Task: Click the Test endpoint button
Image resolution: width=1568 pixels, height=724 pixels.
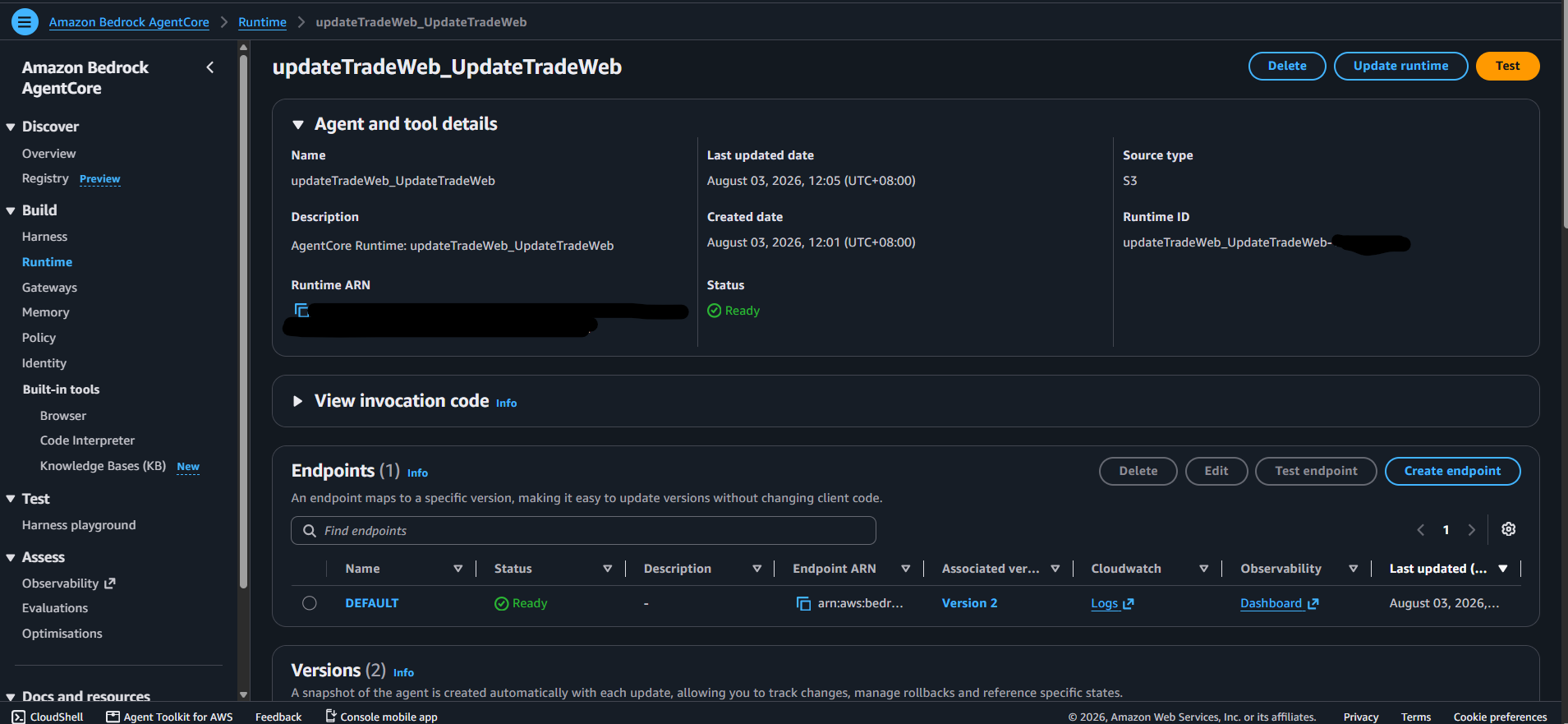Action: point(1316,471)
